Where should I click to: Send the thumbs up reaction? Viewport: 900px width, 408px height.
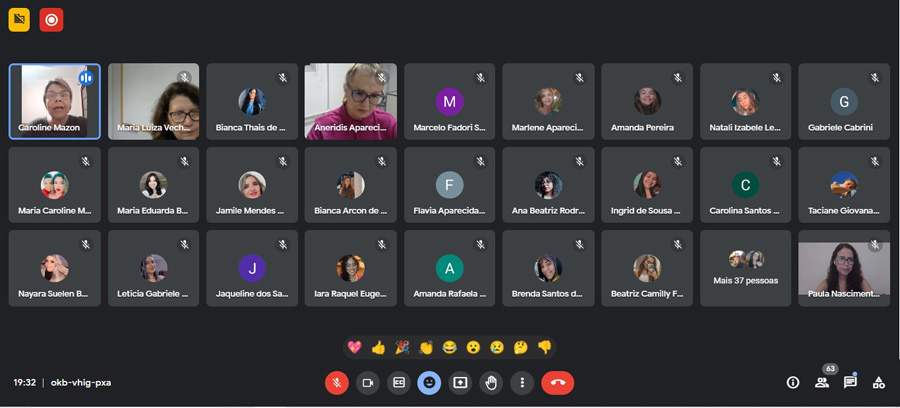(x=378, y=347)
